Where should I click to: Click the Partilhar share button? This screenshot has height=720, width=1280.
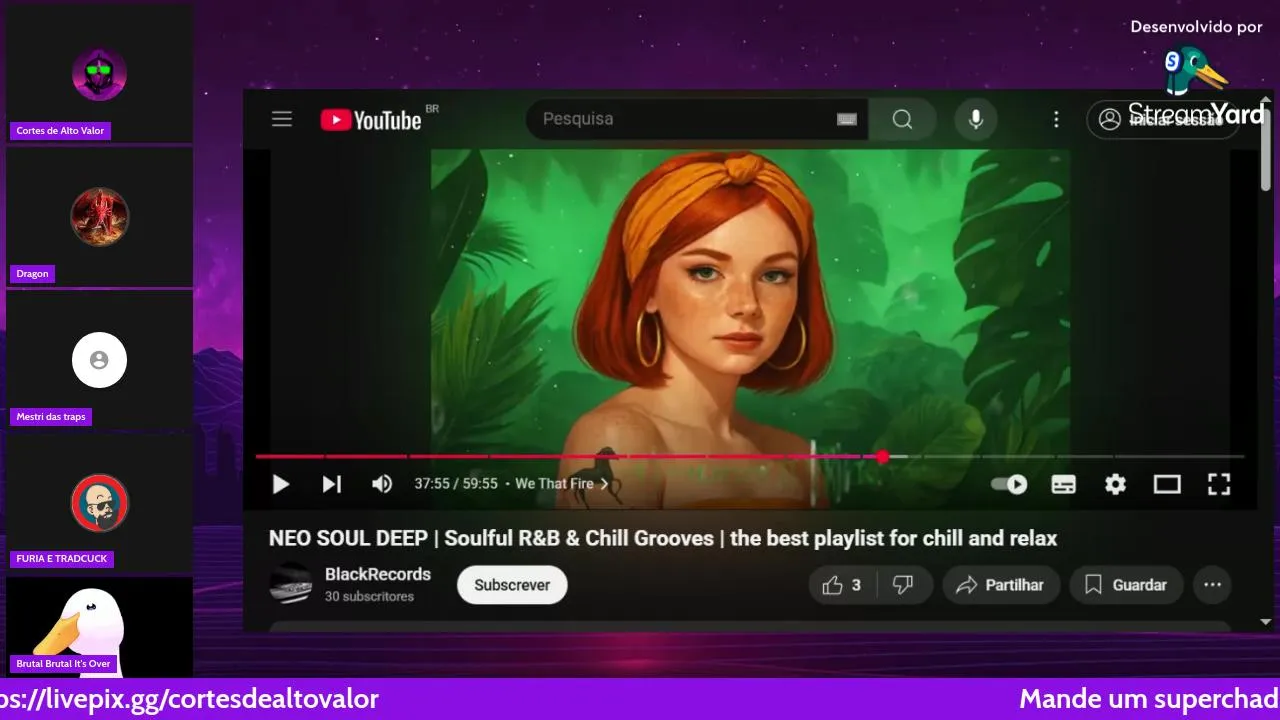pos(1000,585)
